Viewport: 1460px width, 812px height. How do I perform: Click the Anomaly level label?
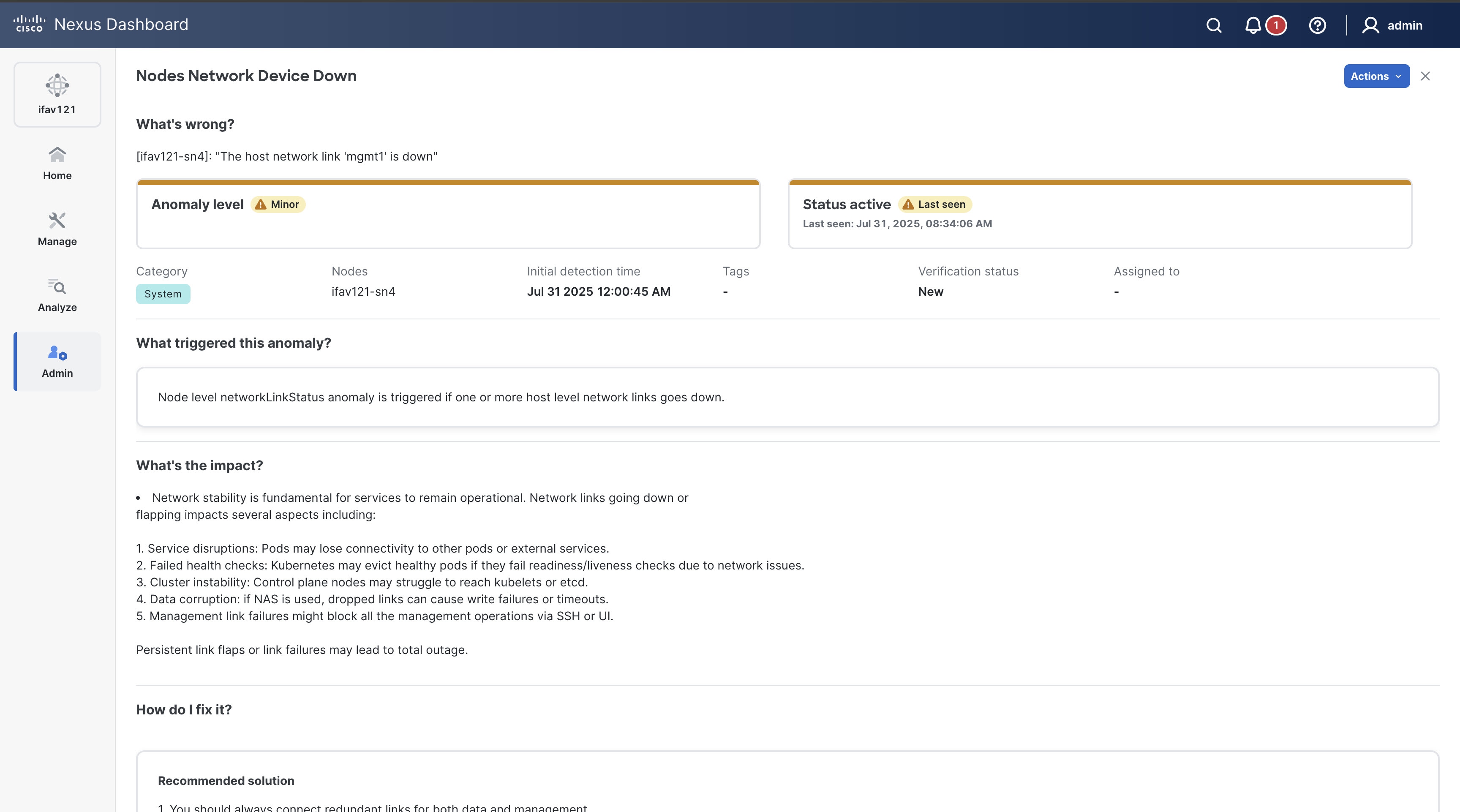coord(197,204)
